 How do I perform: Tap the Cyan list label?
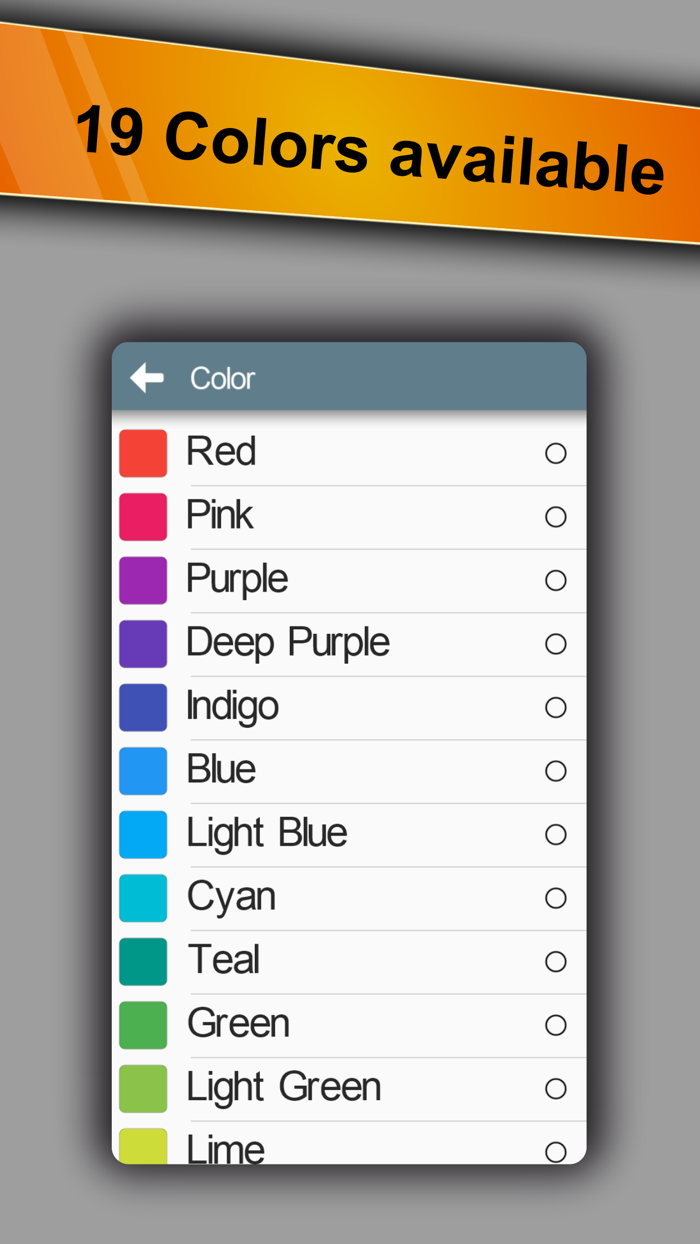click(231, 898)
